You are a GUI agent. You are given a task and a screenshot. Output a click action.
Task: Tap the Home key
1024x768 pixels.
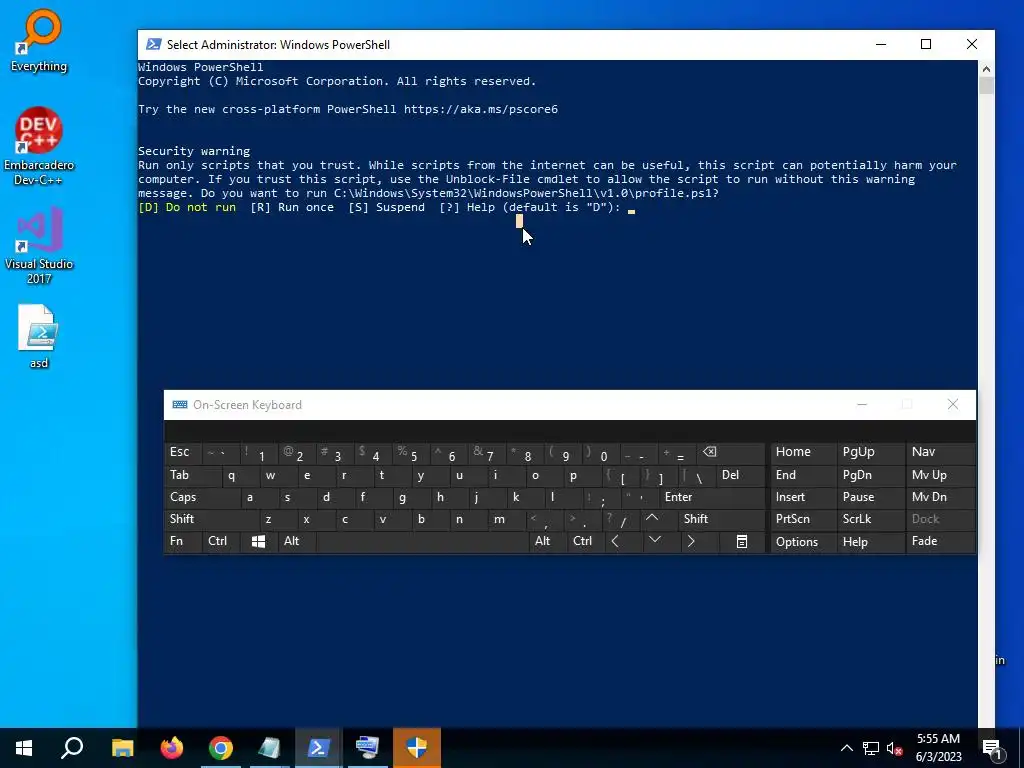[x=803, y=452]
